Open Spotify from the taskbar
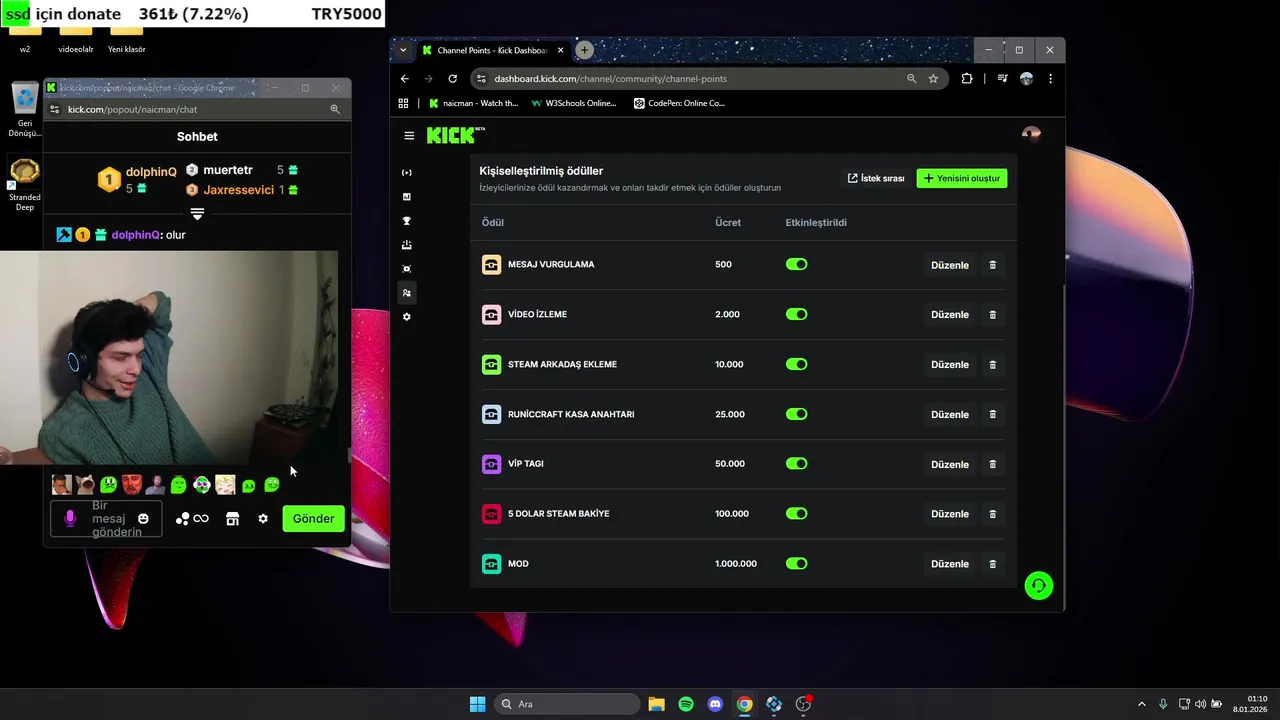 click(x=686, y=704)
